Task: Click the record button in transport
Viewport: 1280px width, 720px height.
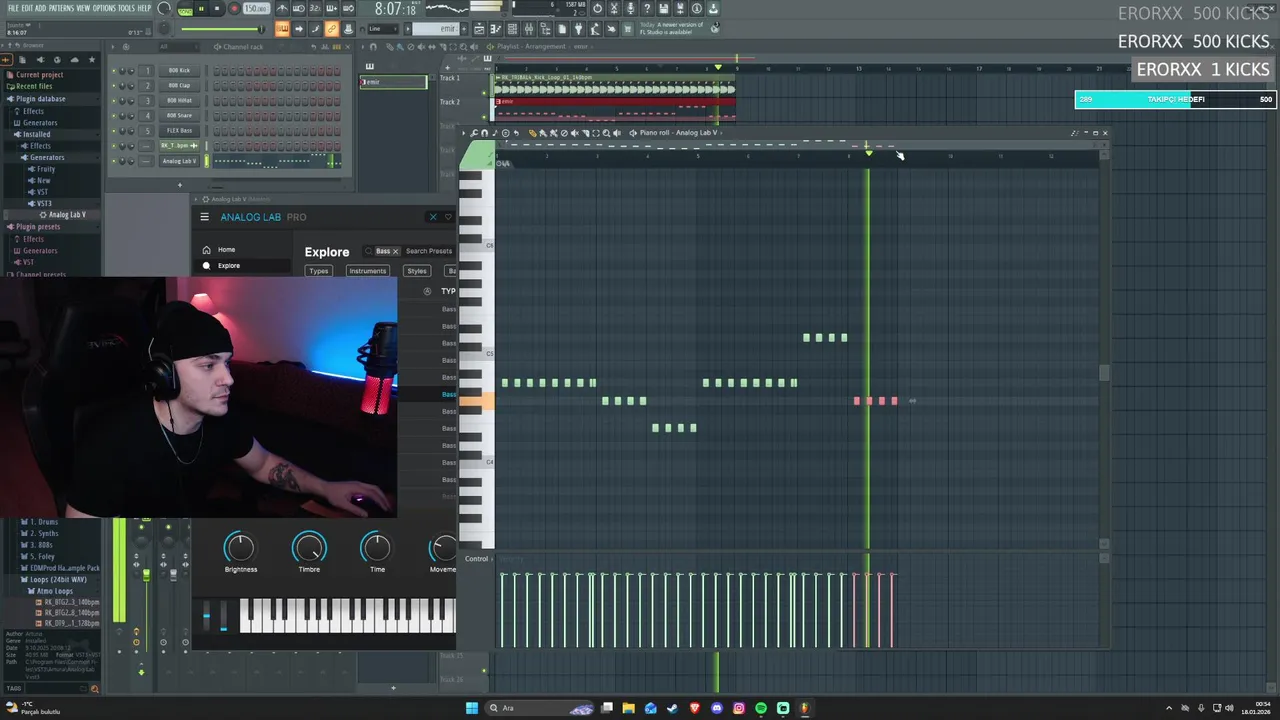Action: tap(234, 8)
